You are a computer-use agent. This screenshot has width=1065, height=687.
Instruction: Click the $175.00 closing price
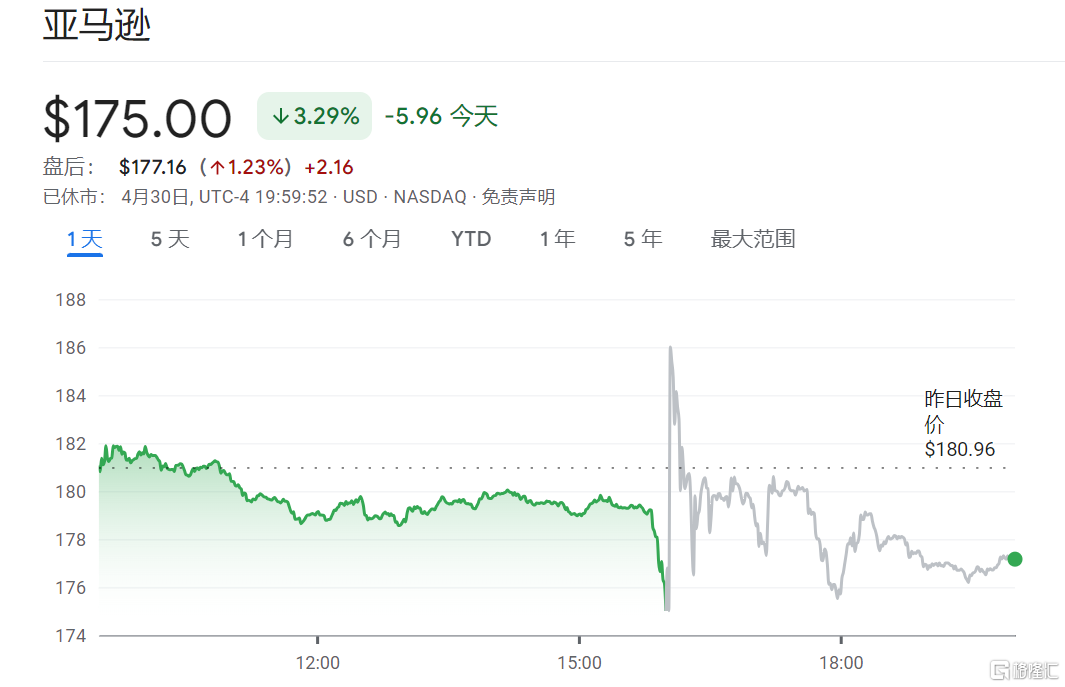tap(137, 118)
